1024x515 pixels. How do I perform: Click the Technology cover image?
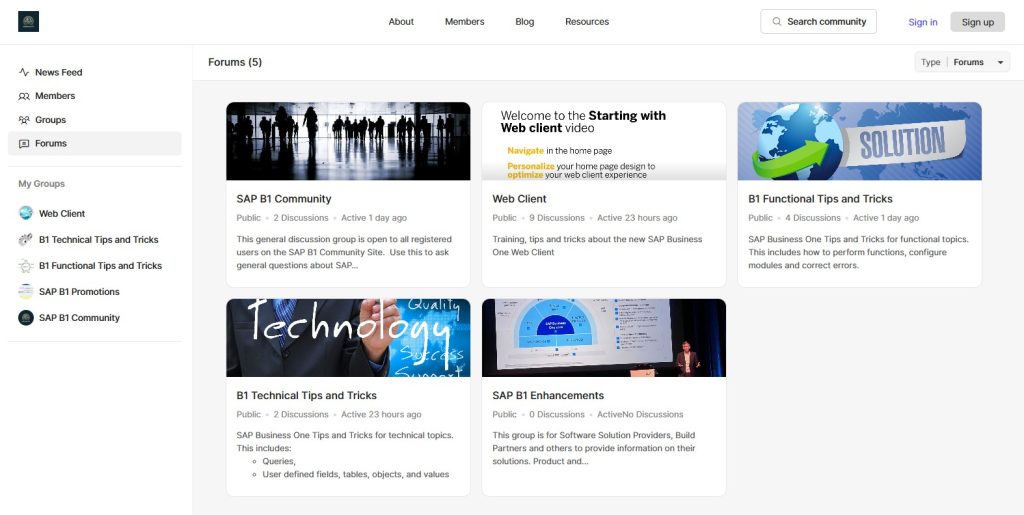[x=348, y=337]
